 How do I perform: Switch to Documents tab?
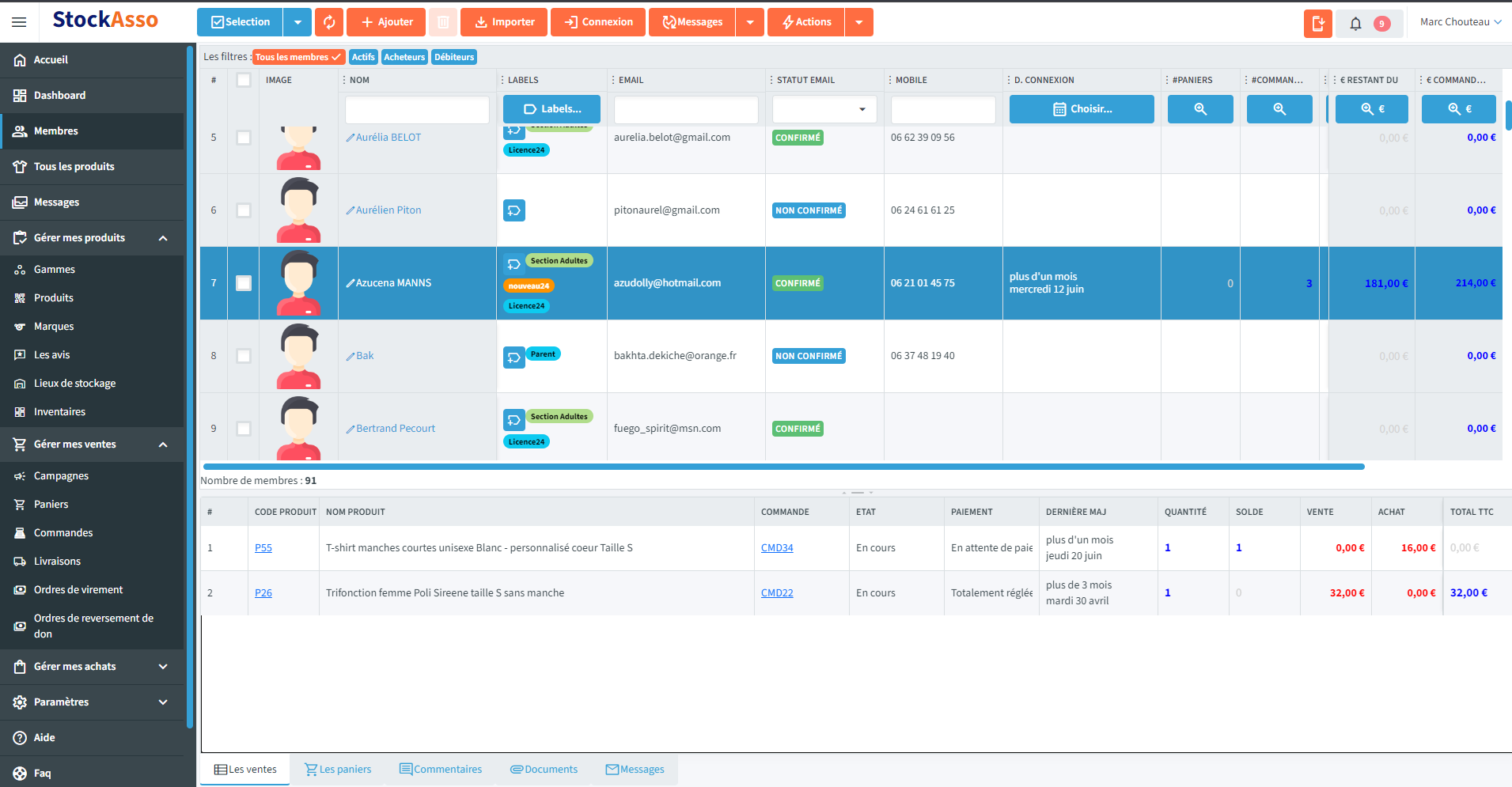click(x=544, y=770)
